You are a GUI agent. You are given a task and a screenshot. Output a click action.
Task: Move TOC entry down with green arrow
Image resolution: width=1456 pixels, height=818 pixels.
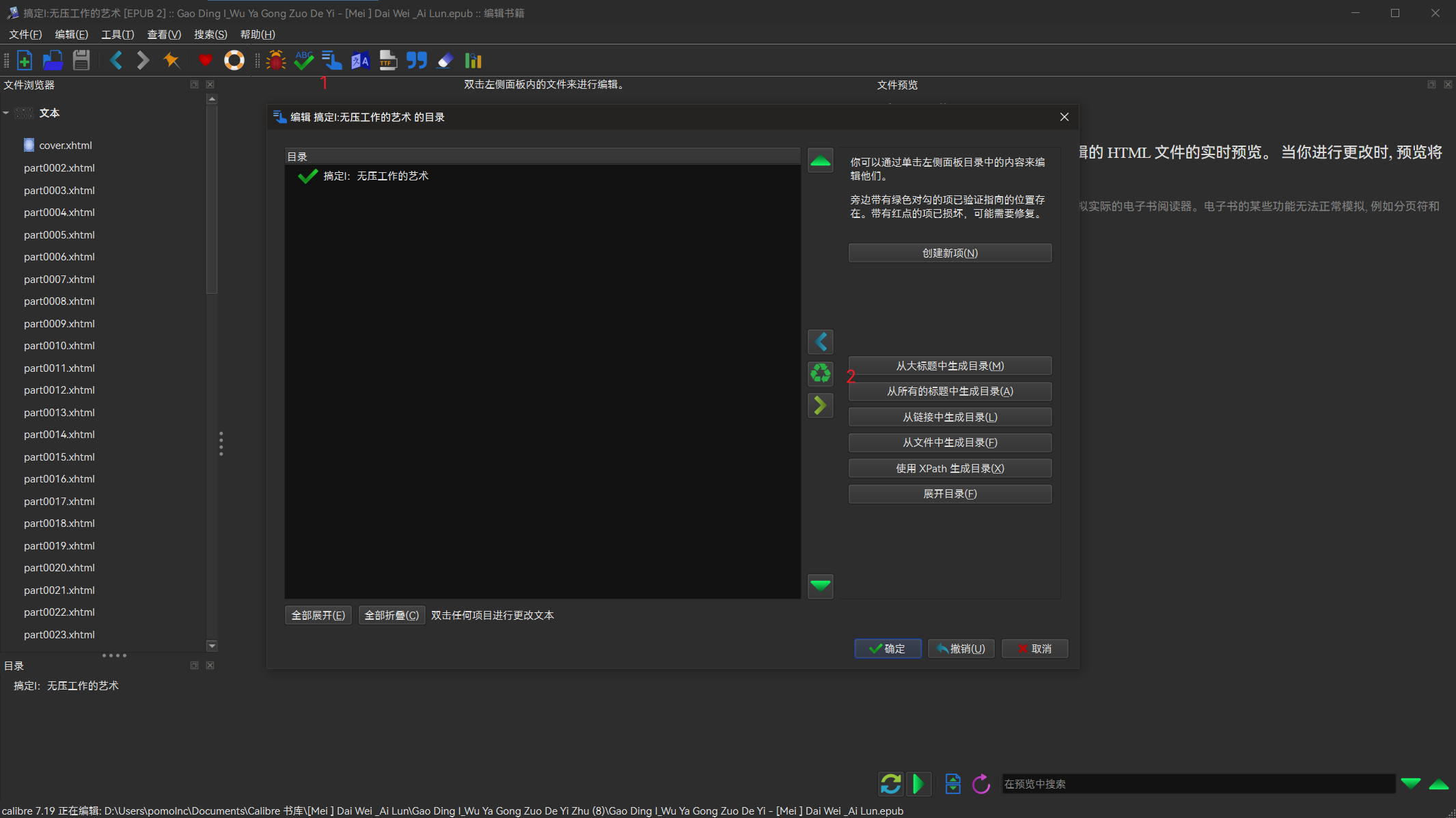[820, 586]
